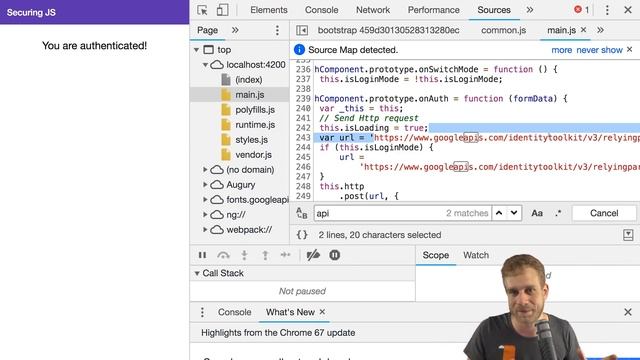Open the Elements panel tab
The image size is (640, 360).
coord(269,10)
